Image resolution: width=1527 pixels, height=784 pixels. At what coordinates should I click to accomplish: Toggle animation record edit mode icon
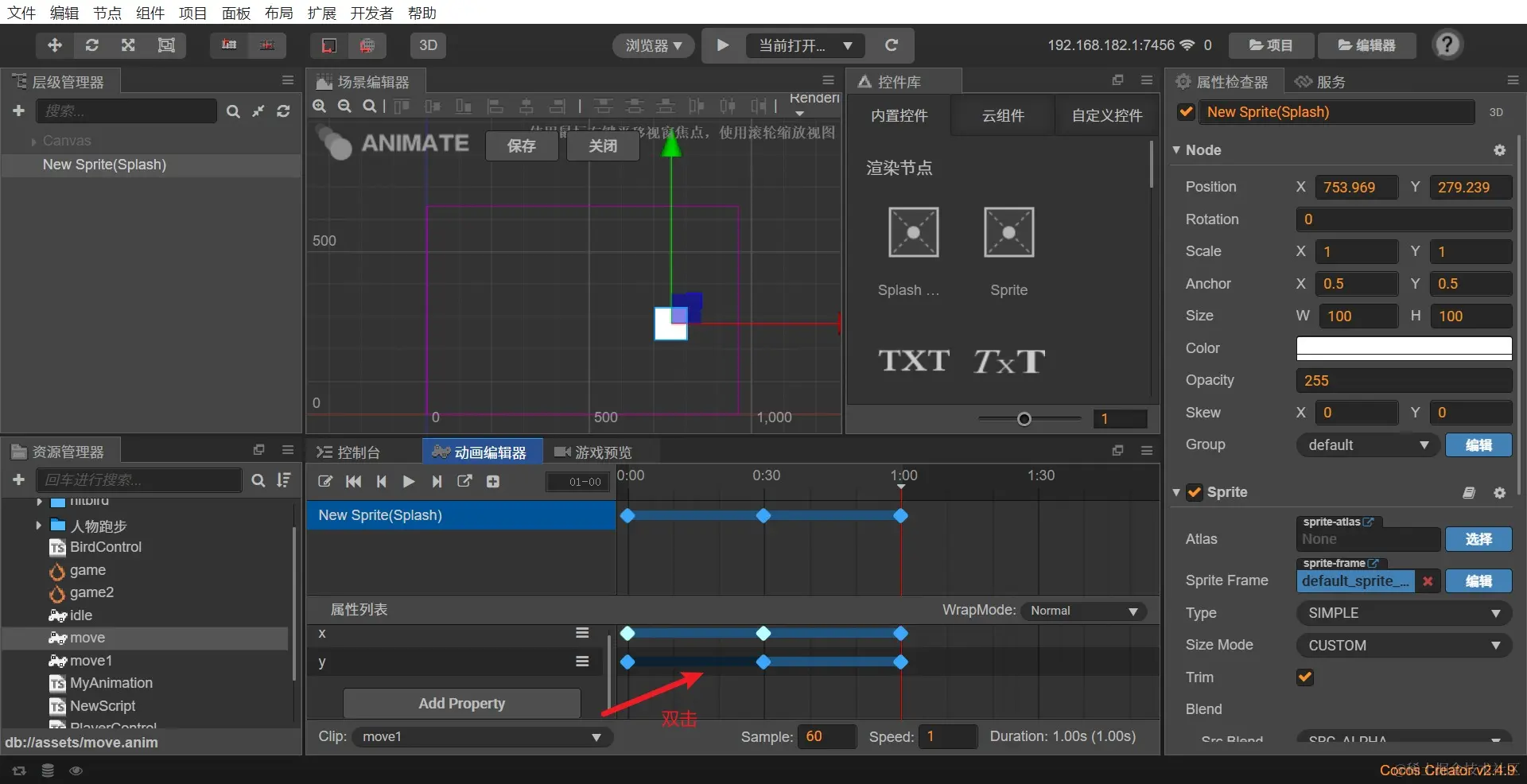click(325, 481)
